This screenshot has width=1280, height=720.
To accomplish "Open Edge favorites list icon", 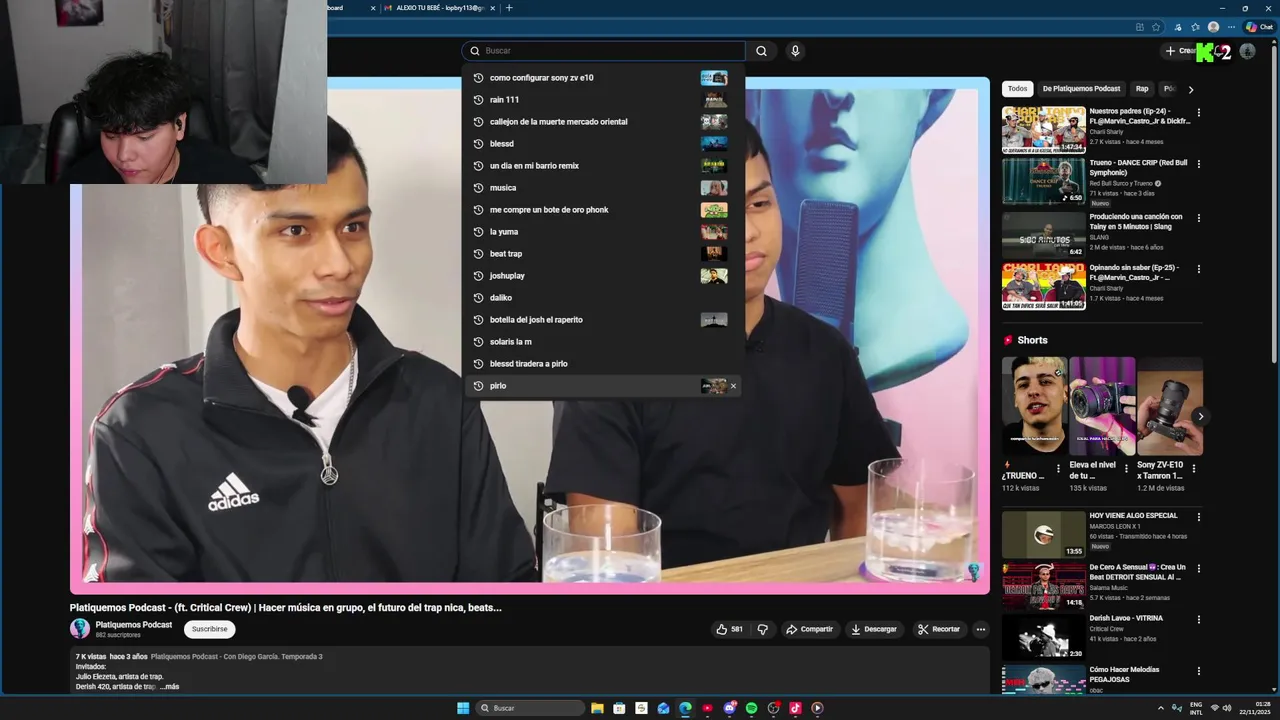I will click(x=1195, y=27).
